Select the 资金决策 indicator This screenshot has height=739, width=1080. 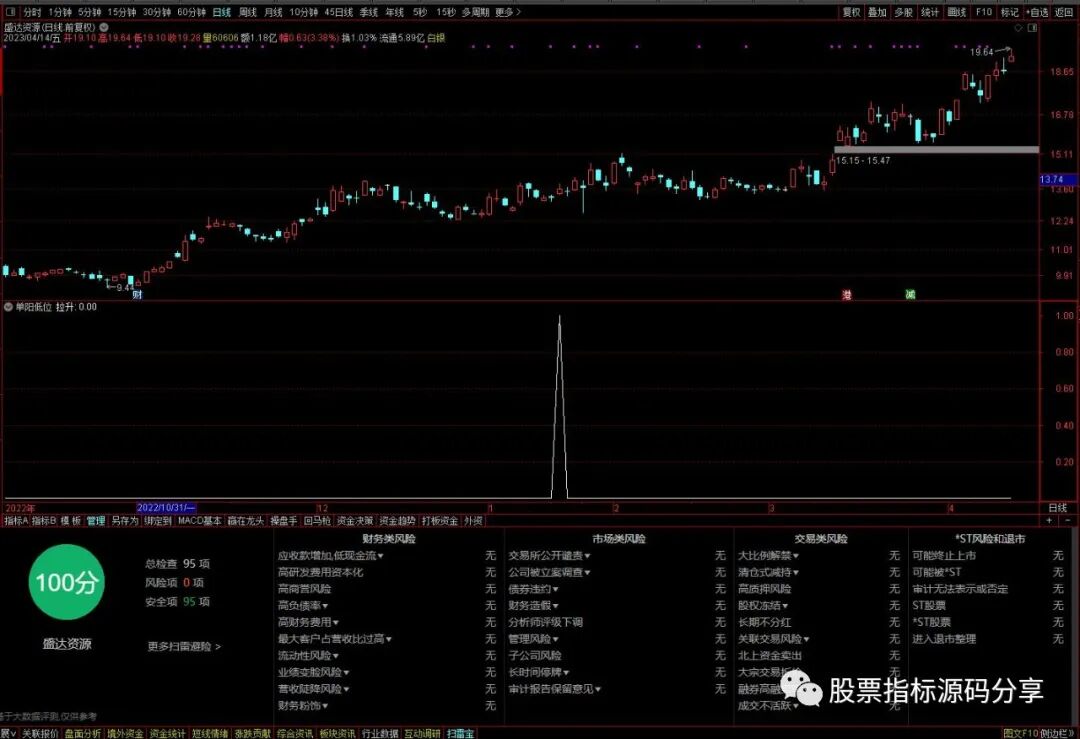354,521
